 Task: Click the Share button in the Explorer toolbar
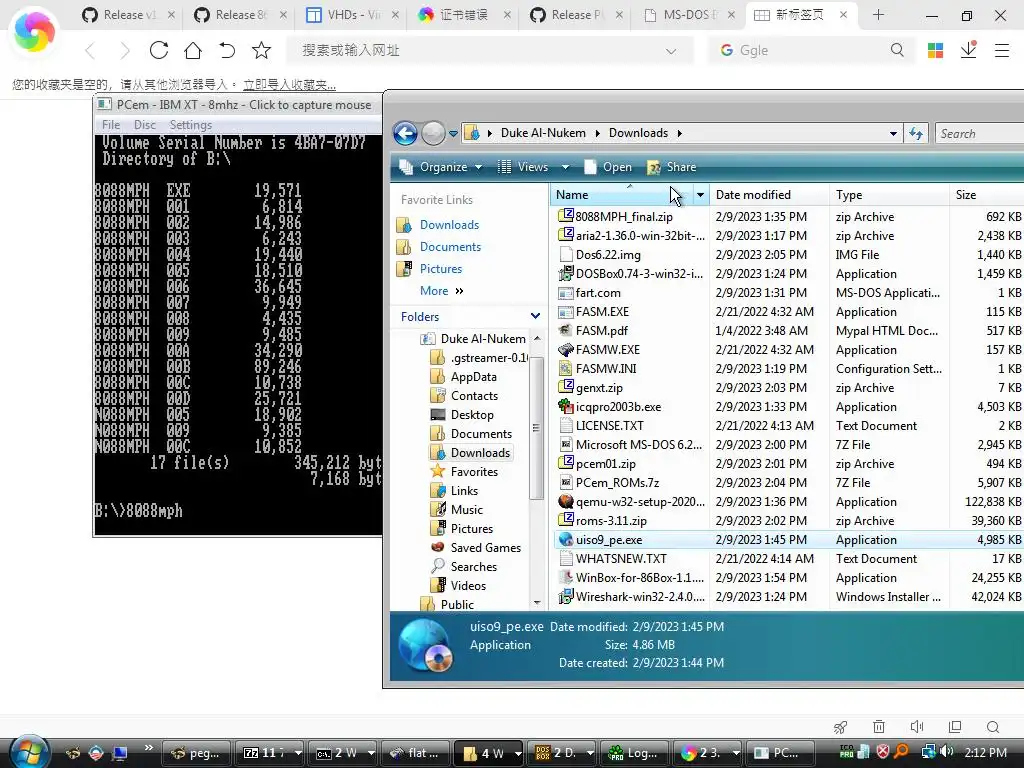click(671, 167)
